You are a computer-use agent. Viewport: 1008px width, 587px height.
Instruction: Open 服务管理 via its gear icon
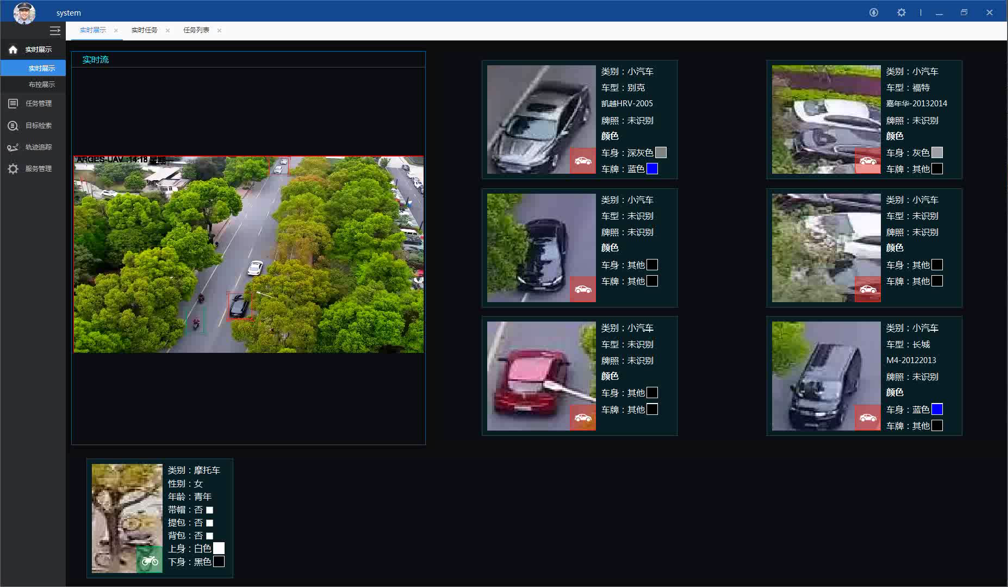13,169
